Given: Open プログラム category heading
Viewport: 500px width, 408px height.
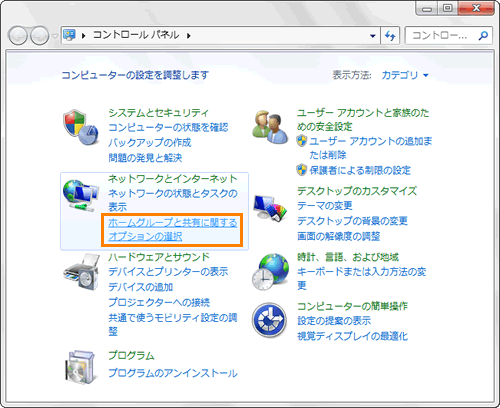Looking at the screenshot, I should (131, 355).
